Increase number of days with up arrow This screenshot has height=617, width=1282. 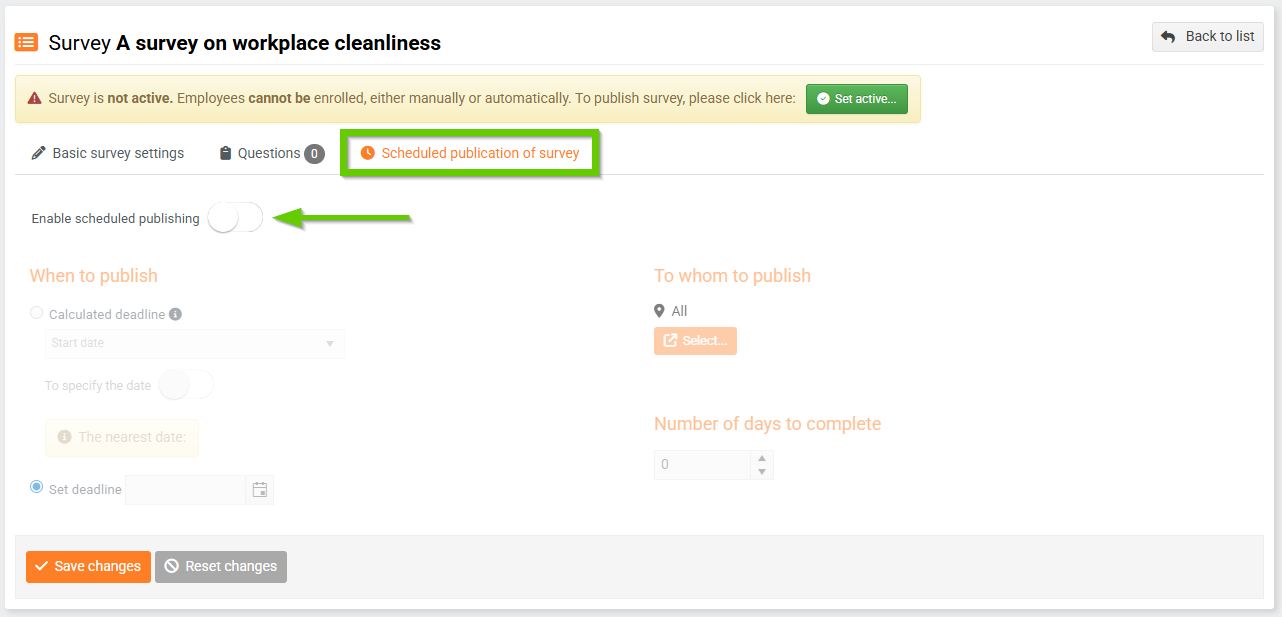[x=762, y=459]
